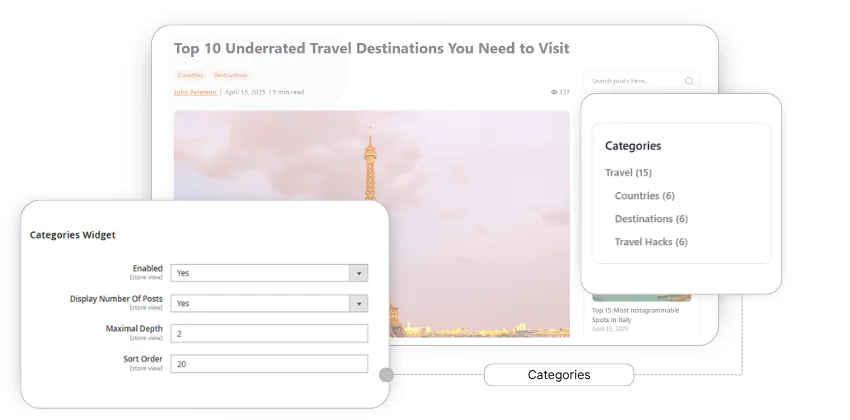
Task: Open the Destinations (6) category
Action: pos(651,219)
